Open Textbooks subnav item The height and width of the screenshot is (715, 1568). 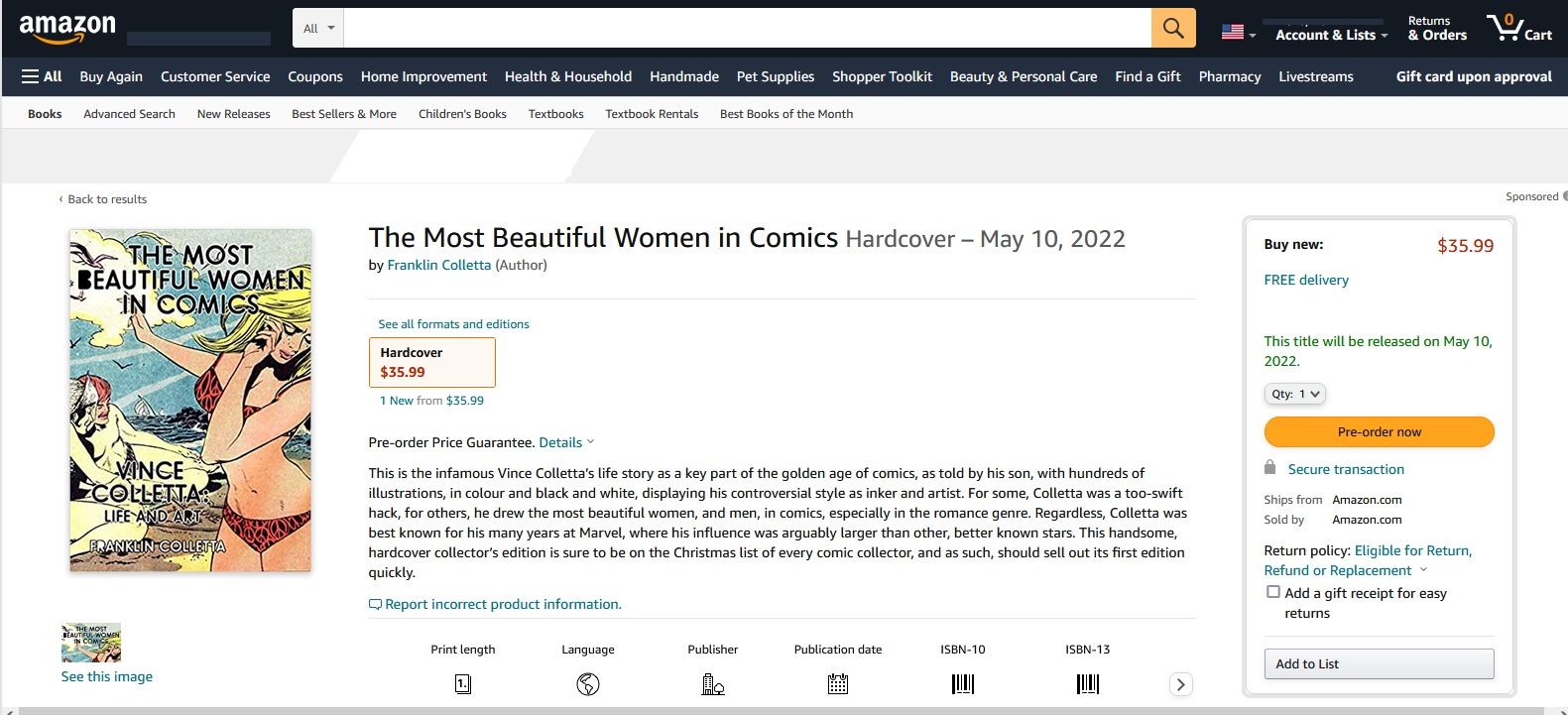(x=556, y=114)
